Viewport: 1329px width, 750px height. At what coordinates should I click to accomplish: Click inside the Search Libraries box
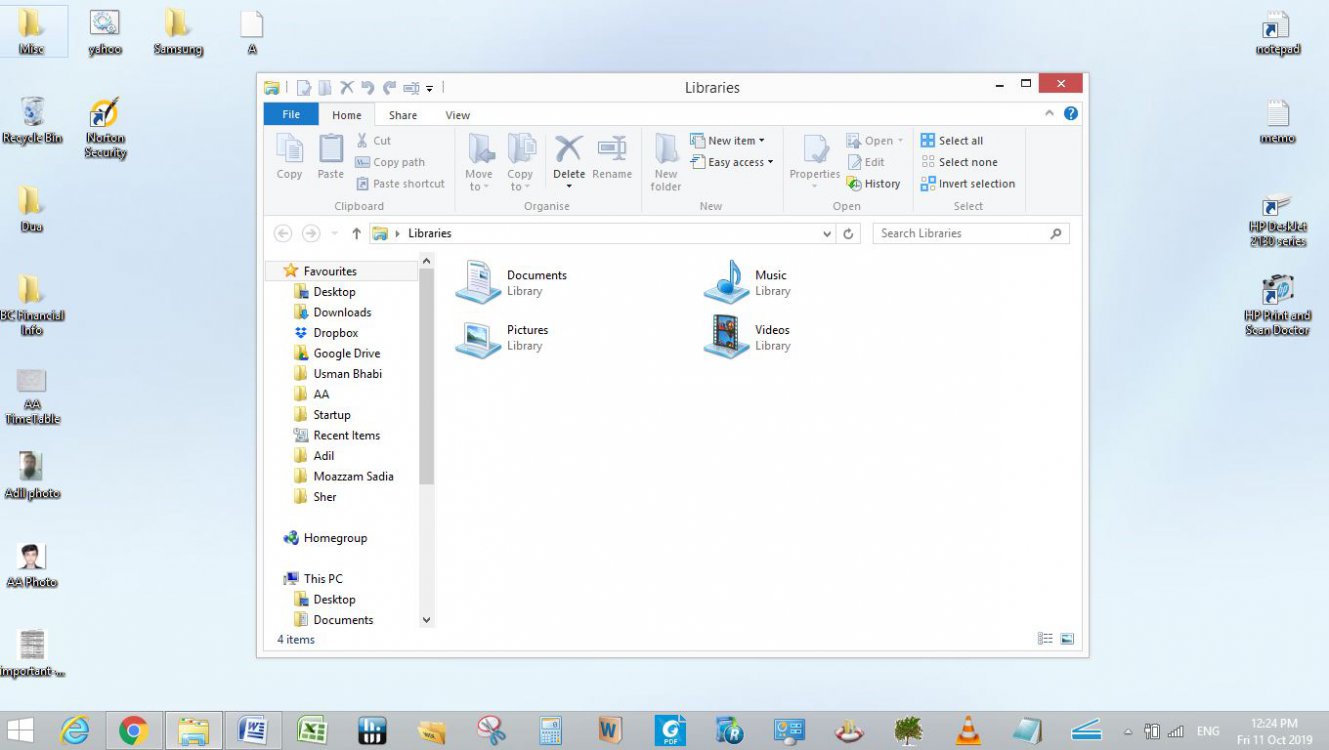[960, 233]
